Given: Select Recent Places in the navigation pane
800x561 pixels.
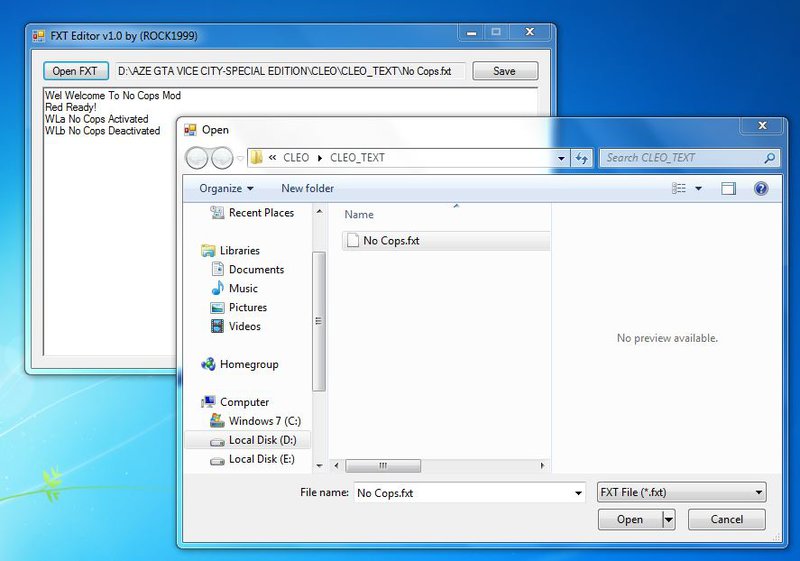Looking at the screenshot, I should click(252, 213).
